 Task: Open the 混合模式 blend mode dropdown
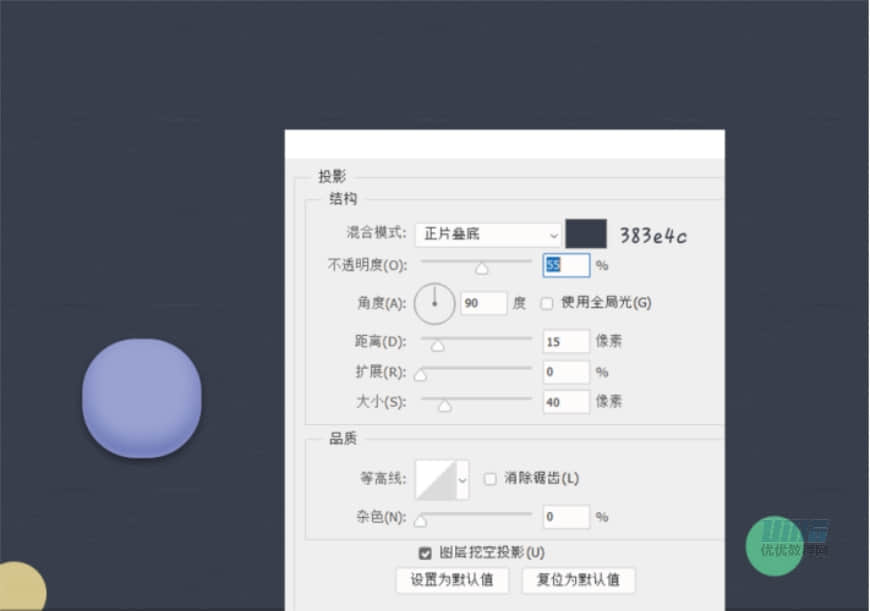tap(488, 234)
